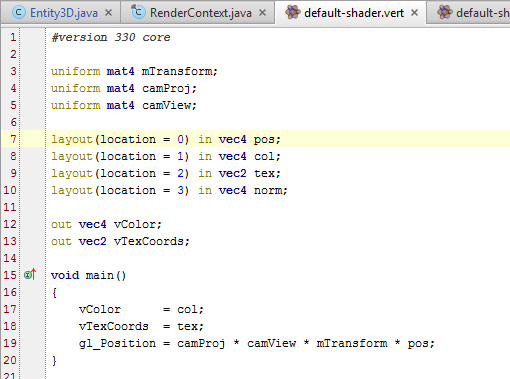The width and height of the screenshot is (510, 379).
Task: Place cursor on the #version 330 core line
Action: click(x=111, y=37)
